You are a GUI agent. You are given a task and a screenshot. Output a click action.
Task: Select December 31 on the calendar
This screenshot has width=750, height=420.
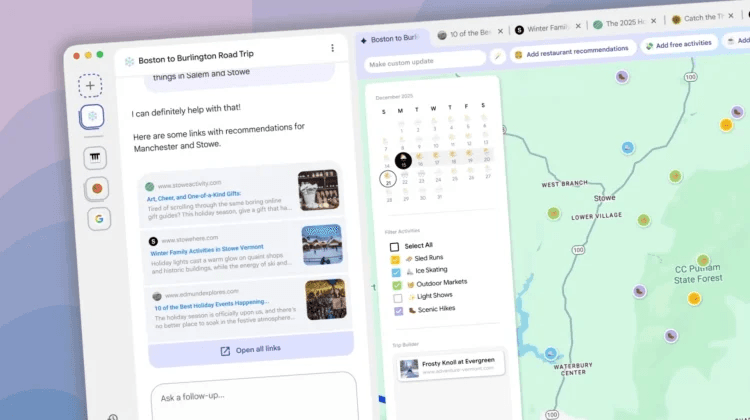(439, 193)
